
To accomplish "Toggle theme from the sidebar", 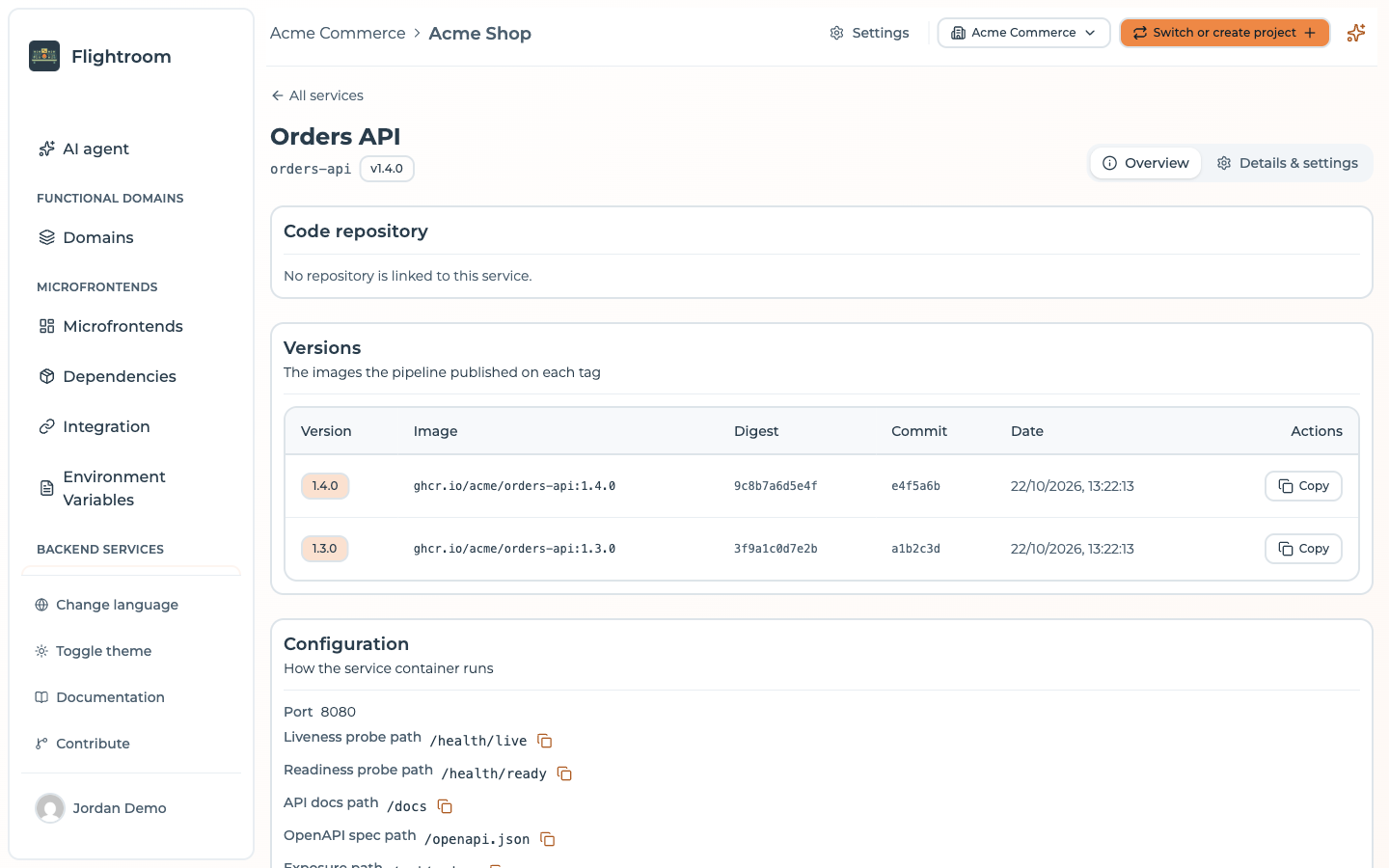I will 93,651.
